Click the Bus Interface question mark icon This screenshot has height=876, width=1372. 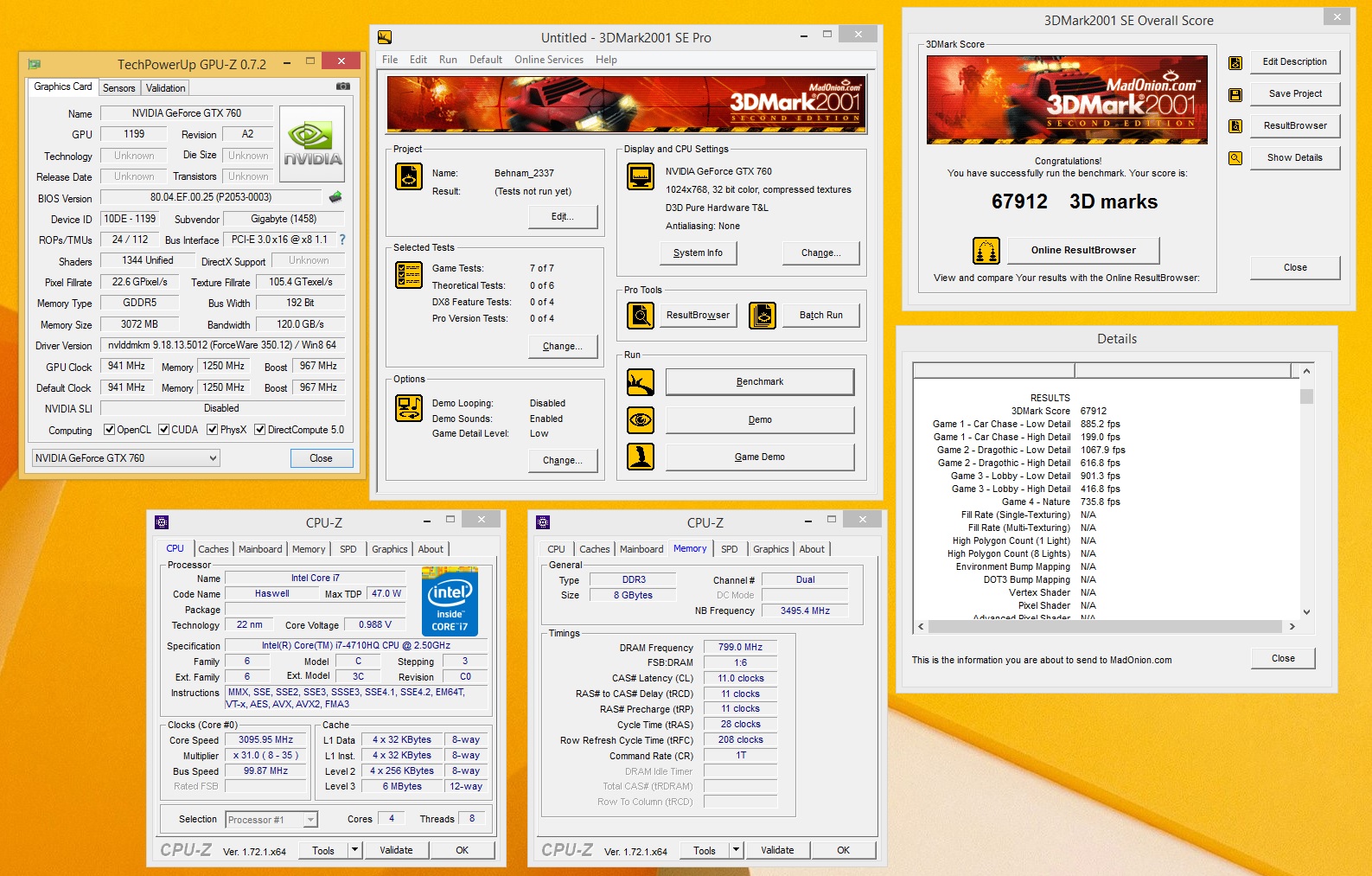point(342,240)
